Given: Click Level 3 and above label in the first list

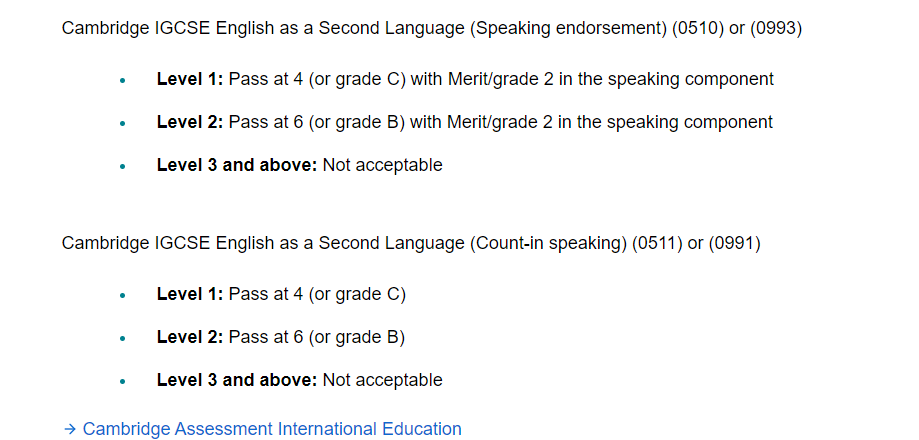Looking at the screenshot, I should pyautogui.click(x=237, y=165).
